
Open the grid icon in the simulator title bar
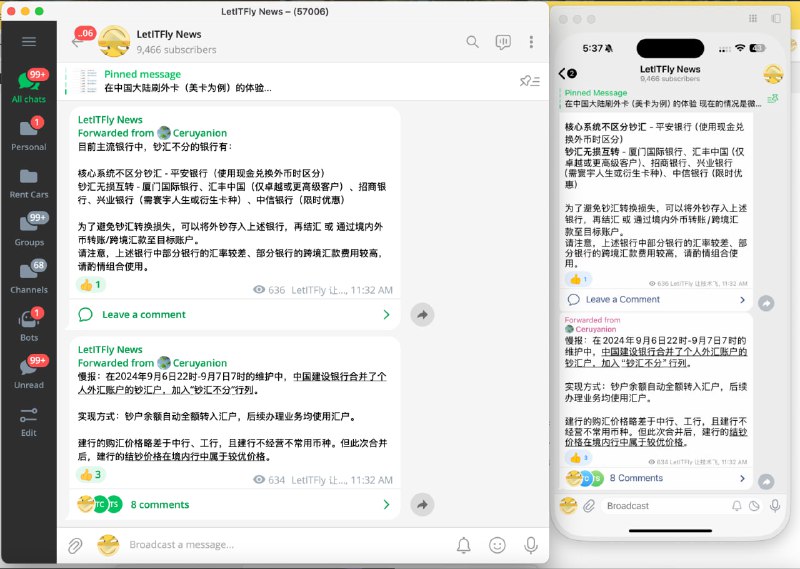coord(753,18)
